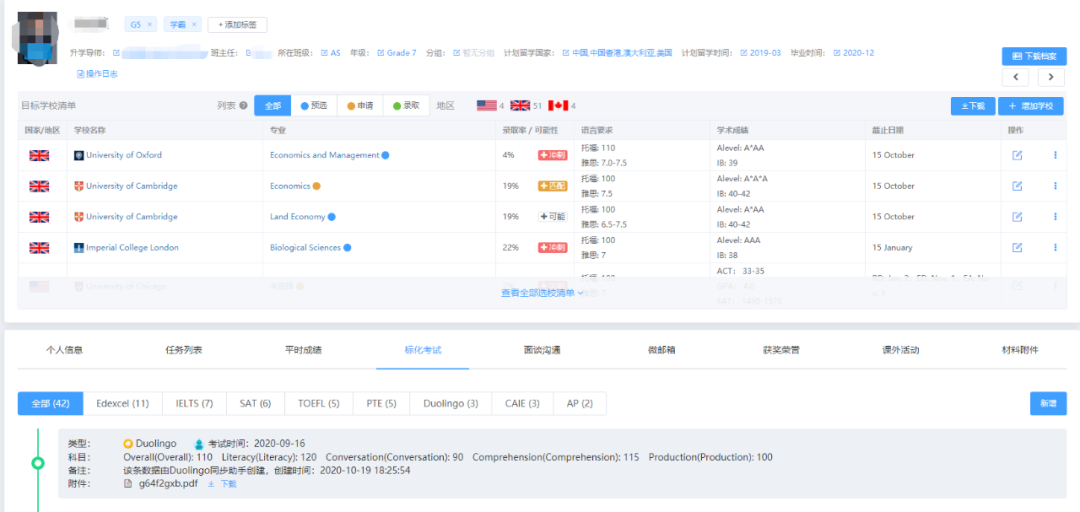The height and width of the screenshot is (512, 1080).
Task: Select the 申请 list filter
Action: pos(360,106)
